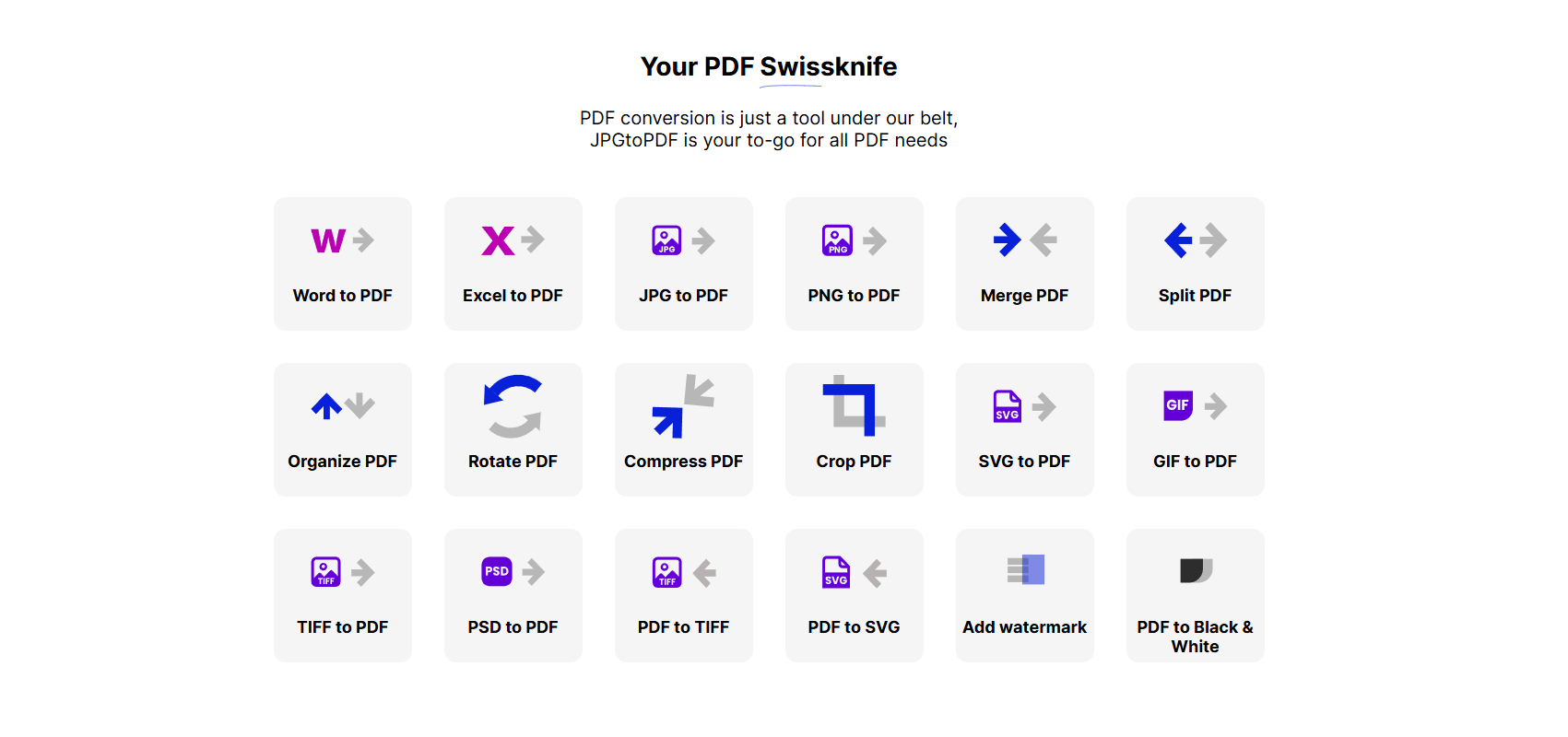Screen dimensions: 1568x737
Task: Open the Split PDF label
Action: (1196, 296)
